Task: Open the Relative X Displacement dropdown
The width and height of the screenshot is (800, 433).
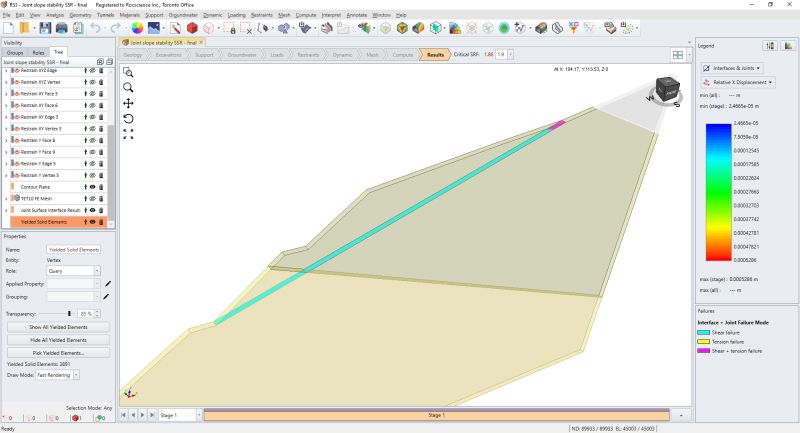Action: coord(738,82)
